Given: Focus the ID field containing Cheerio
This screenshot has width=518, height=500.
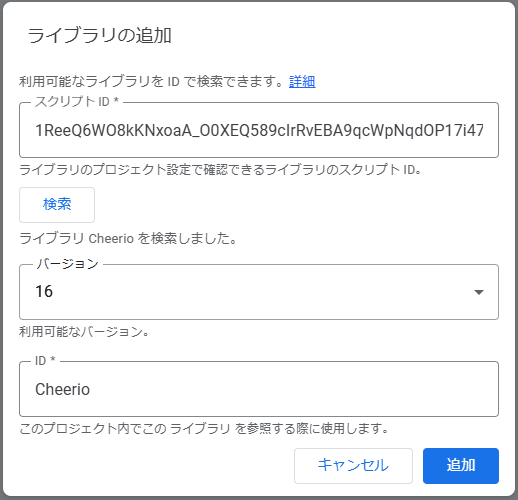Looking at the screenshot, I should point(259,389).
